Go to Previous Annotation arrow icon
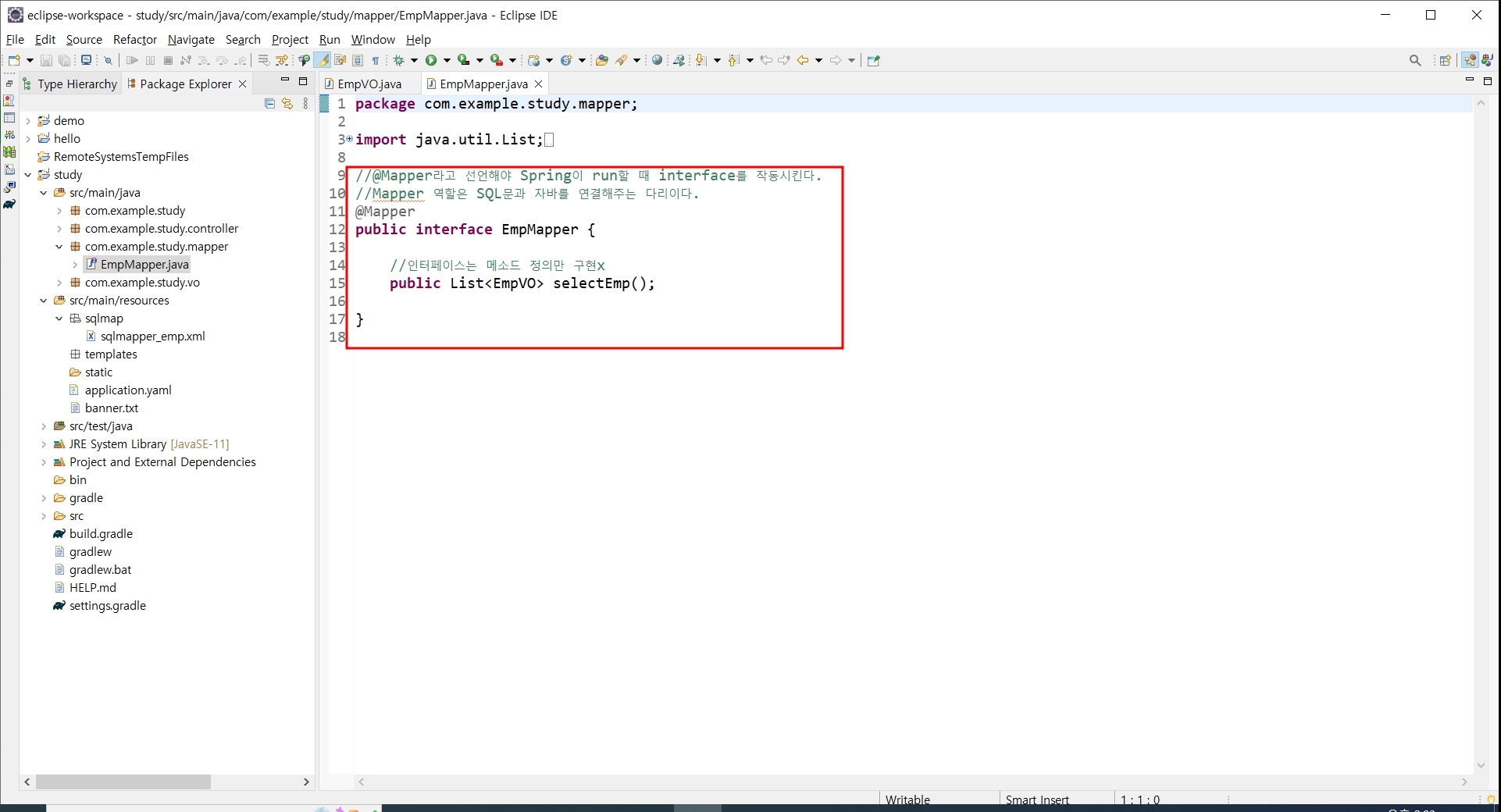Image resolution: width=1501 pixels, height=812 pixels. pos(733,60)
